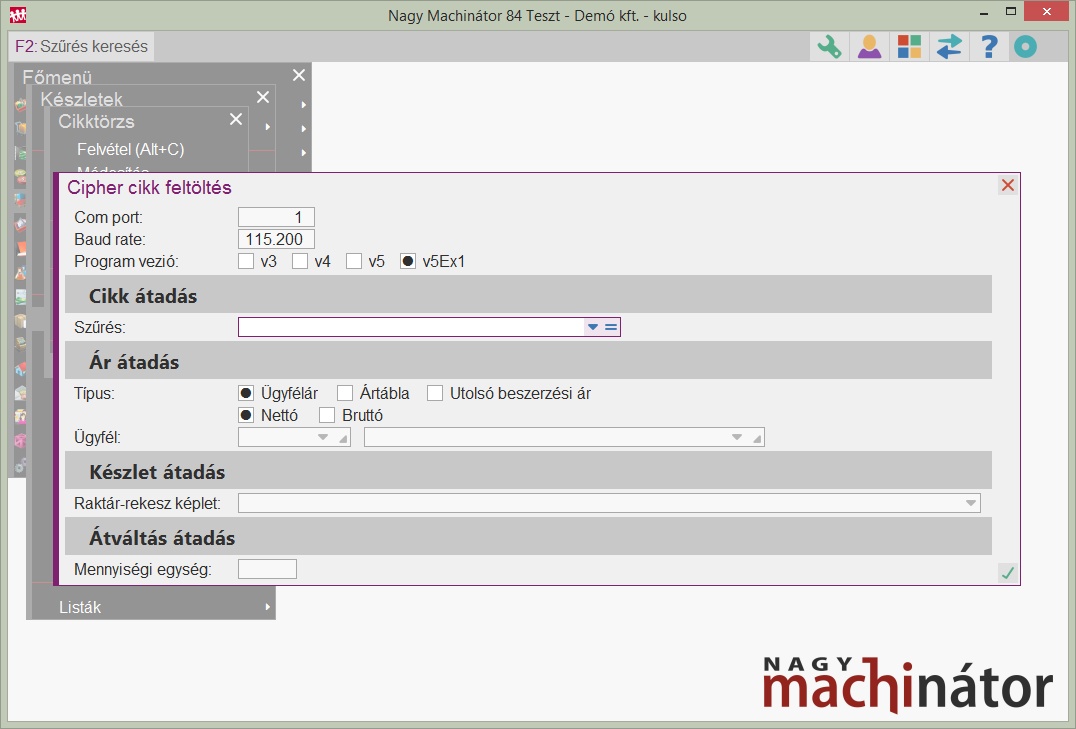Open the Szűrés dropdown arrow
The image size is (1076, 729).
593,327
